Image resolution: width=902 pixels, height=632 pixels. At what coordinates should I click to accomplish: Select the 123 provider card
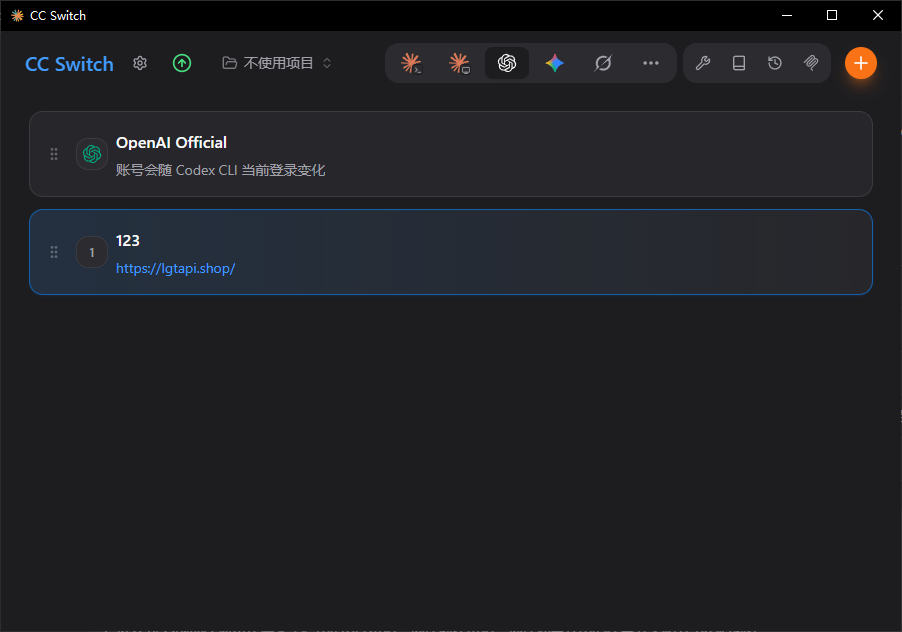pos(451,252)
